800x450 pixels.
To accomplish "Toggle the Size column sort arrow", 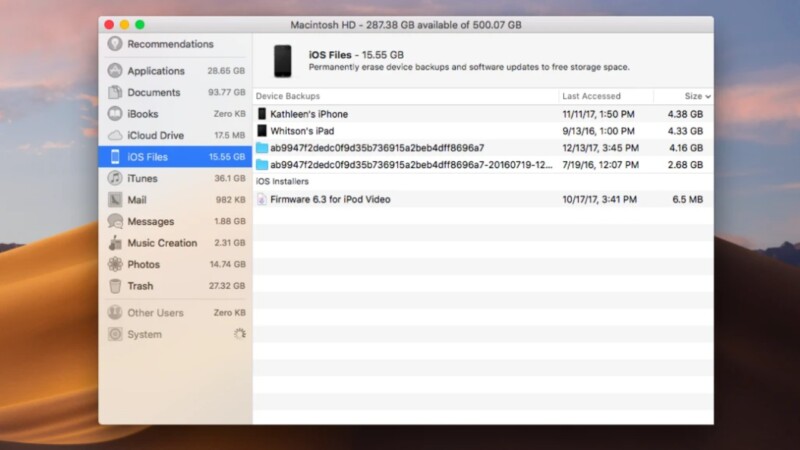I will click(x=708, y=96).
